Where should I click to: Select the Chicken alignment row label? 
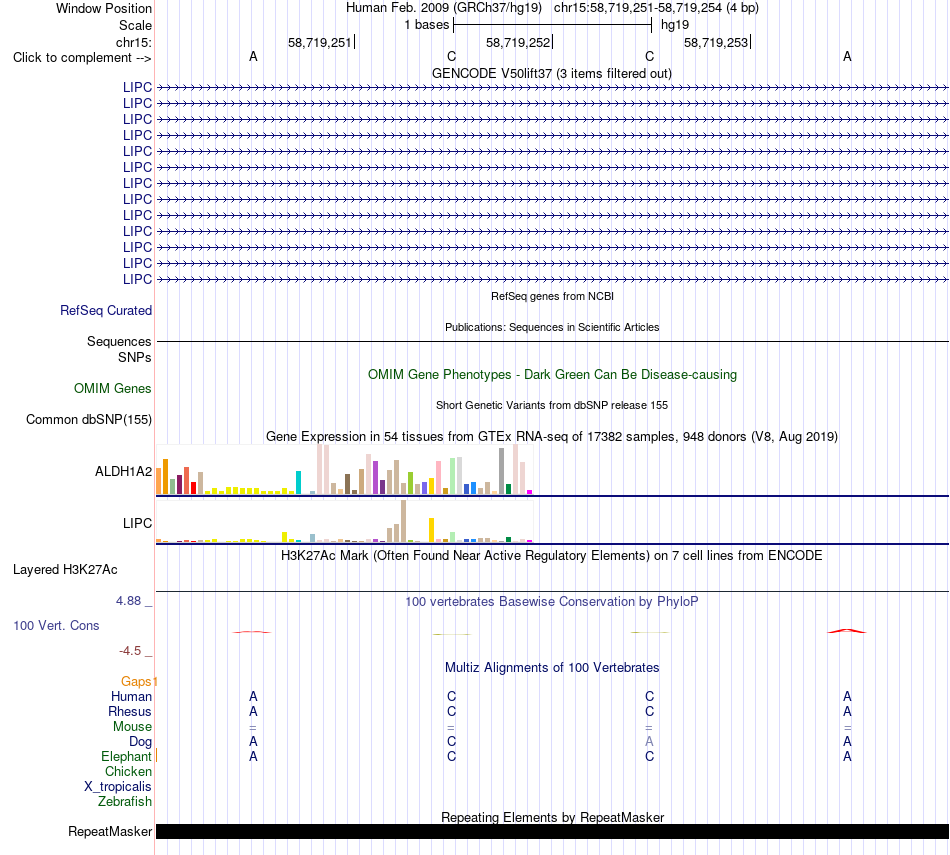tap(128, 771)
